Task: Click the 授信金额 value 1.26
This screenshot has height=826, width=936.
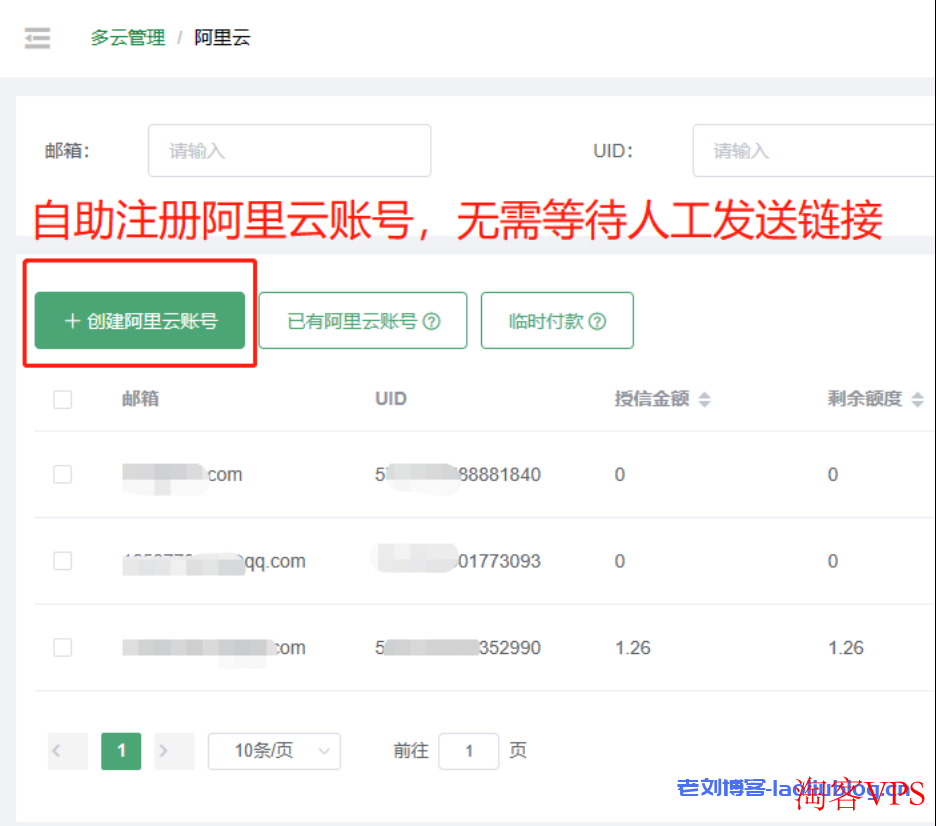Action: pos(633,648)
